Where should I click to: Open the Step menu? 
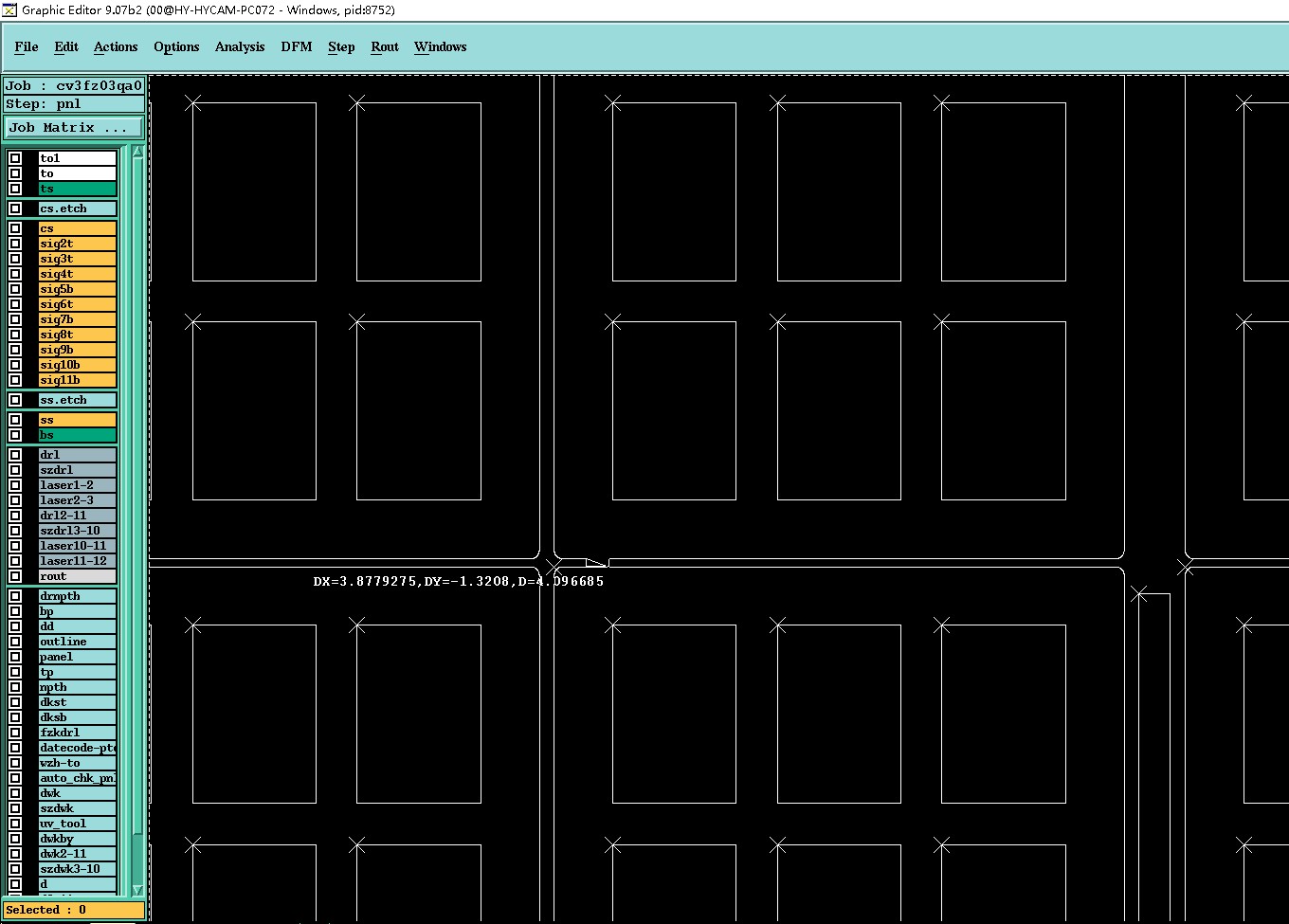click(341, 46)
